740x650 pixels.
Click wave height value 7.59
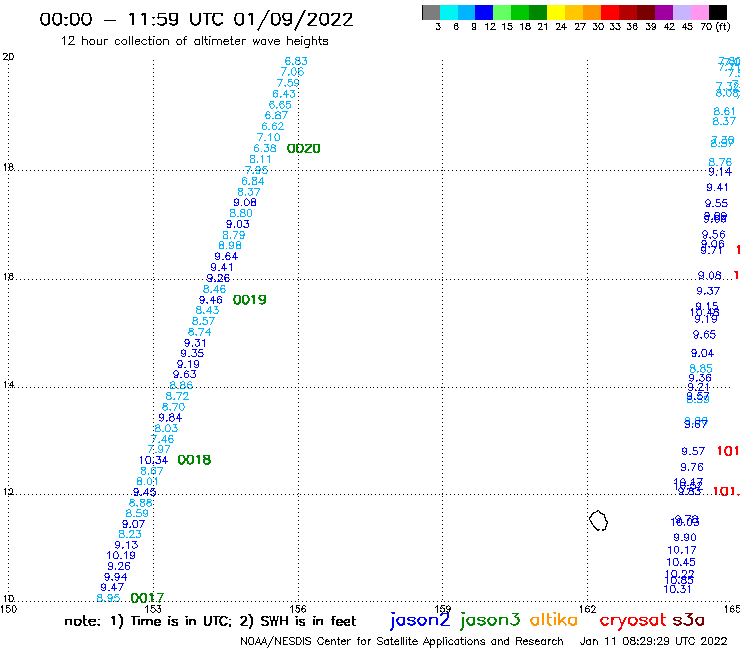click(288, 83)
